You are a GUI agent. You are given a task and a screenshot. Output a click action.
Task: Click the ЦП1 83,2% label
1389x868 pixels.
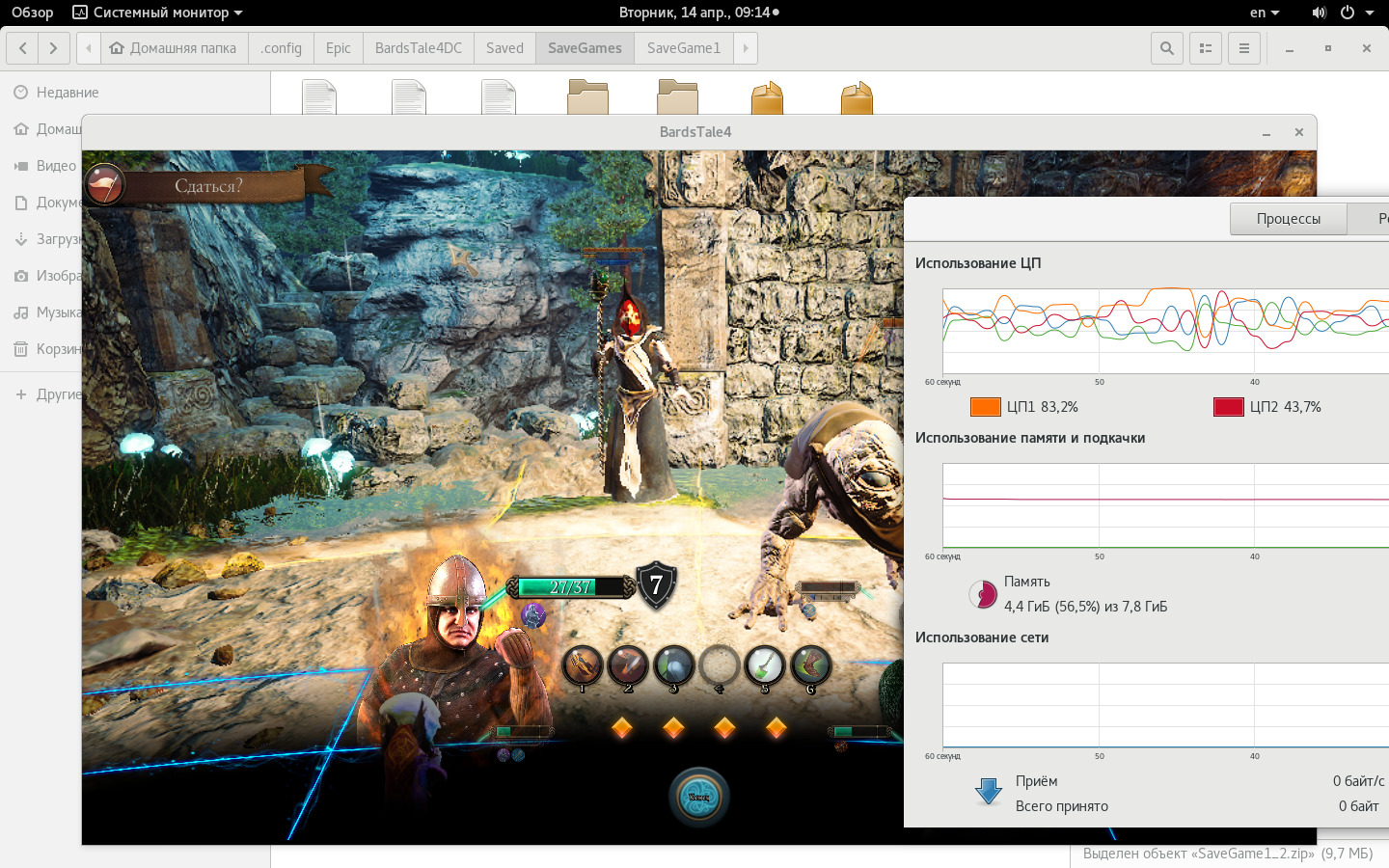(x=1043, y=407)
